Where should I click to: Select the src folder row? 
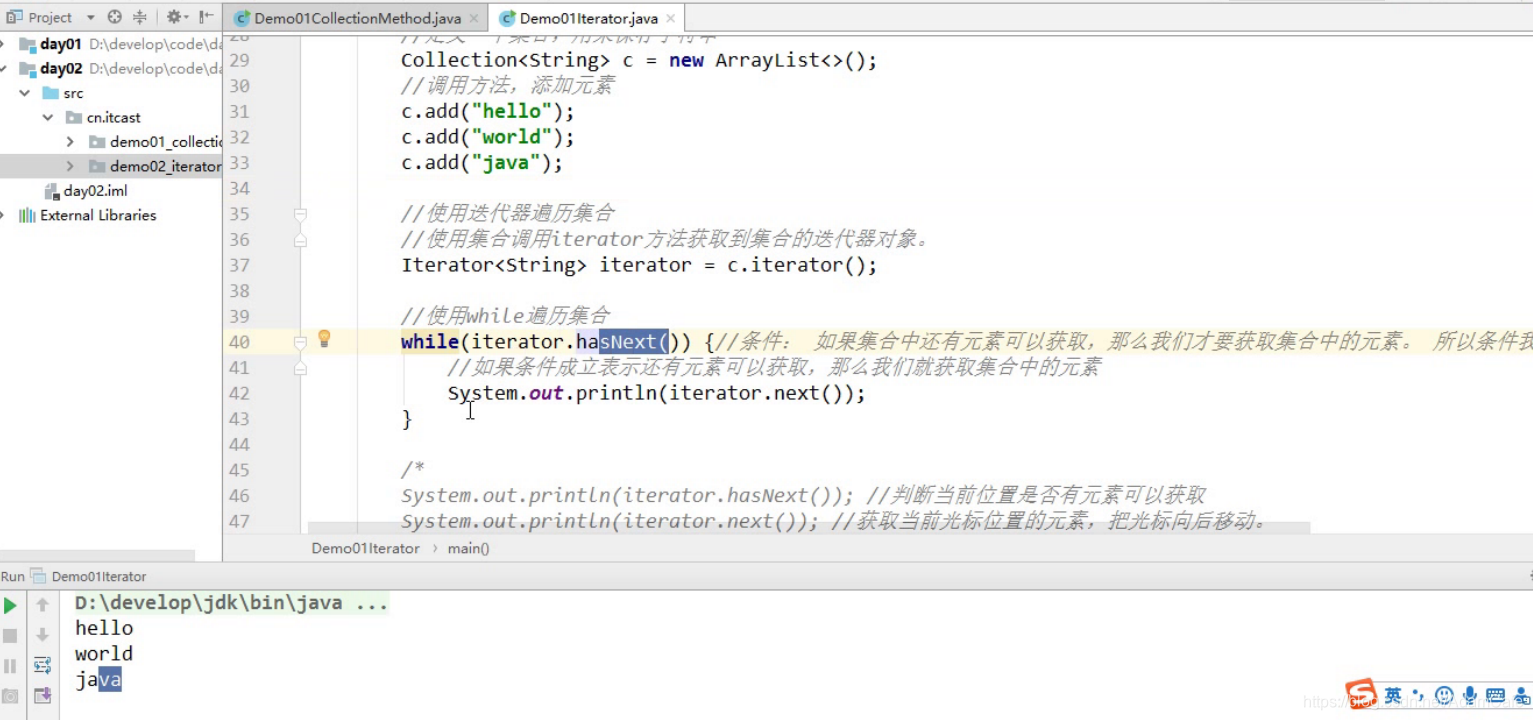tap(111, 93)
